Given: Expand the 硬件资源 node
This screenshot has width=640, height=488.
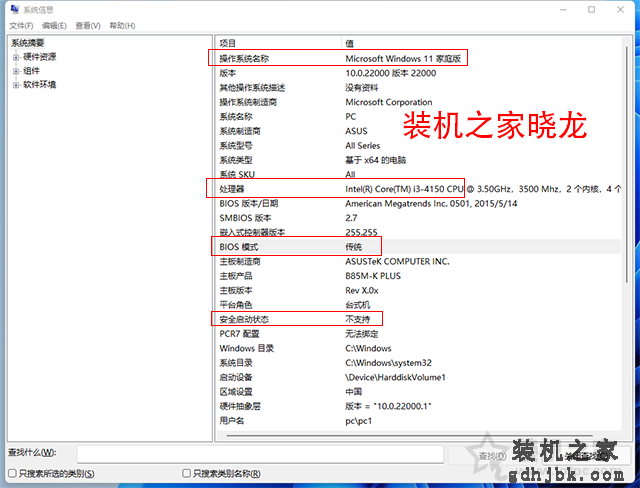Looking at the screenshot, I should [x=16, y=57].
